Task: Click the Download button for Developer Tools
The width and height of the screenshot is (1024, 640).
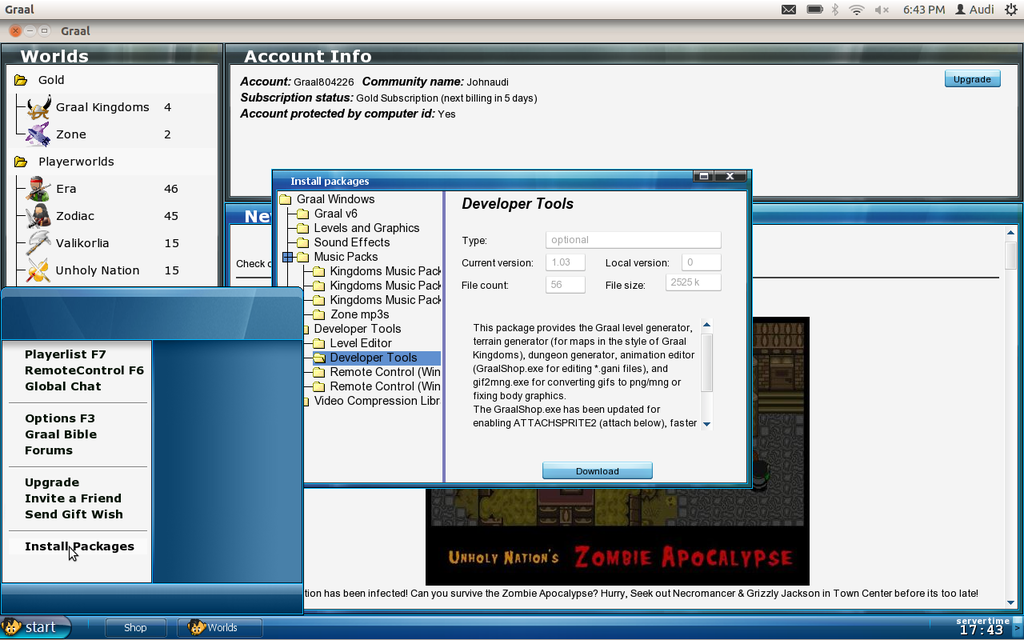Action: coord(597,470)
